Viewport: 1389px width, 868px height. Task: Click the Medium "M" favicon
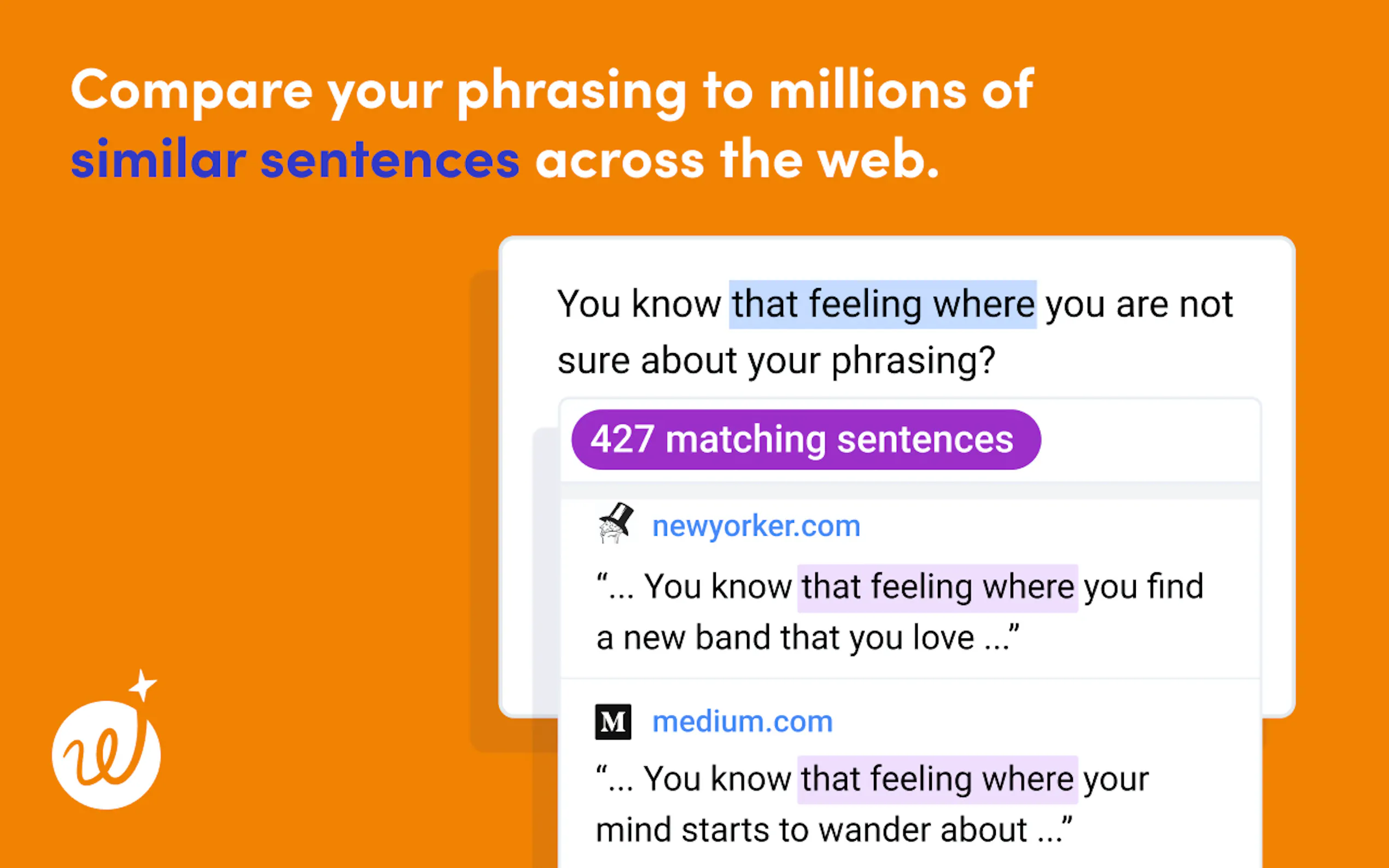(612, 722)
